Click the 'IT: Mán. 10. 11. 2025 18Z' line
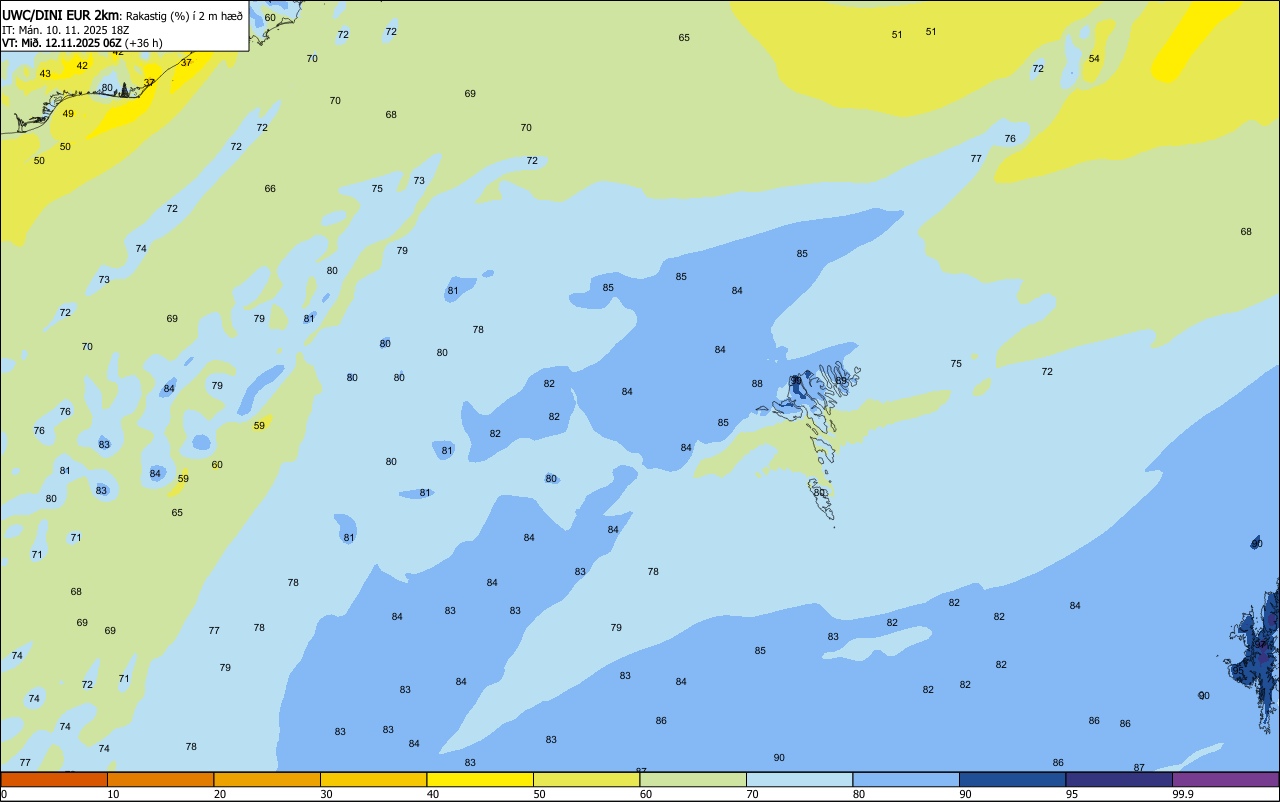 pyautogui.click(x=65, y=29)
